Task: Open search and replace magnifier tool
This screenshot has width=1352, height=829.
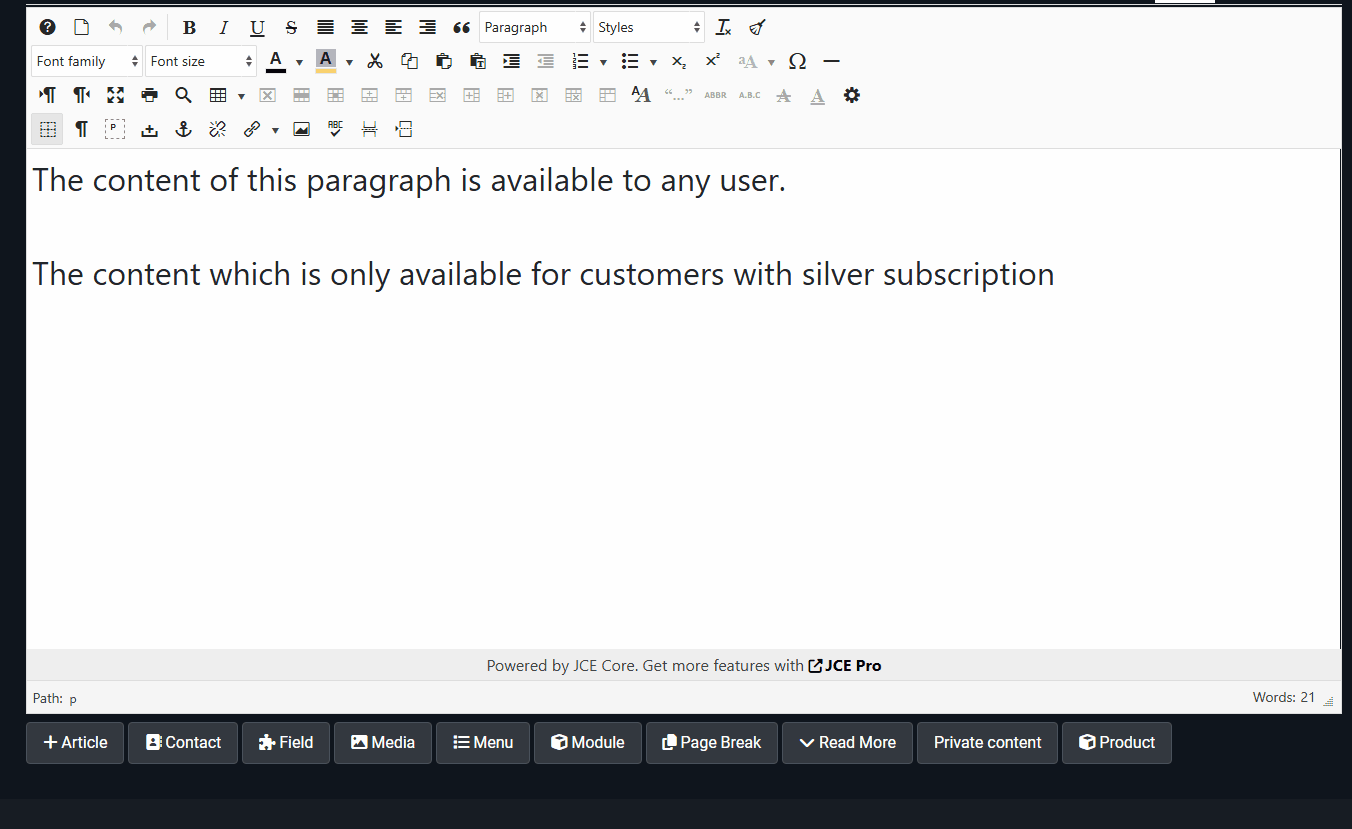Action: click(183, 95)
